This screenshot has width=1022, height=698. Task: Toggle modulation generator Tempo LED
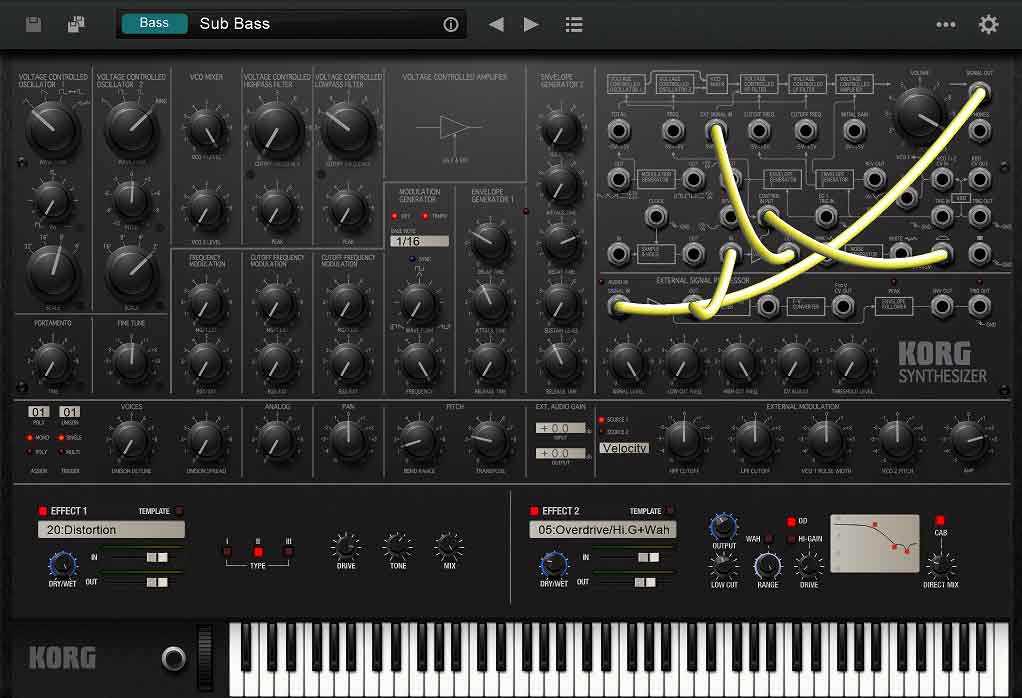coord(426,216)
